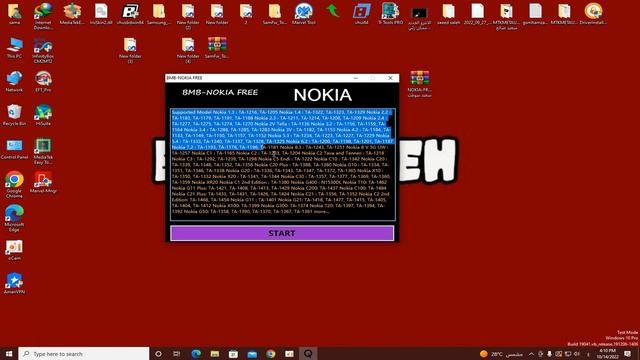The width and height of the screenshot is (640, 360).
Task: Select the sama desktop icon
Action: coord(14,14)
